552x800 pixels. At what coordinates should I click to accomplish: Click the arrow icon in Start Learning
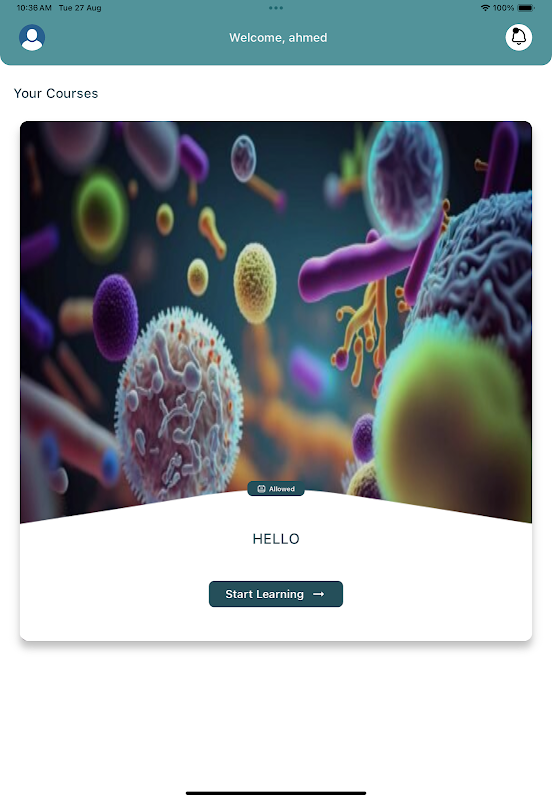point(319,594)
